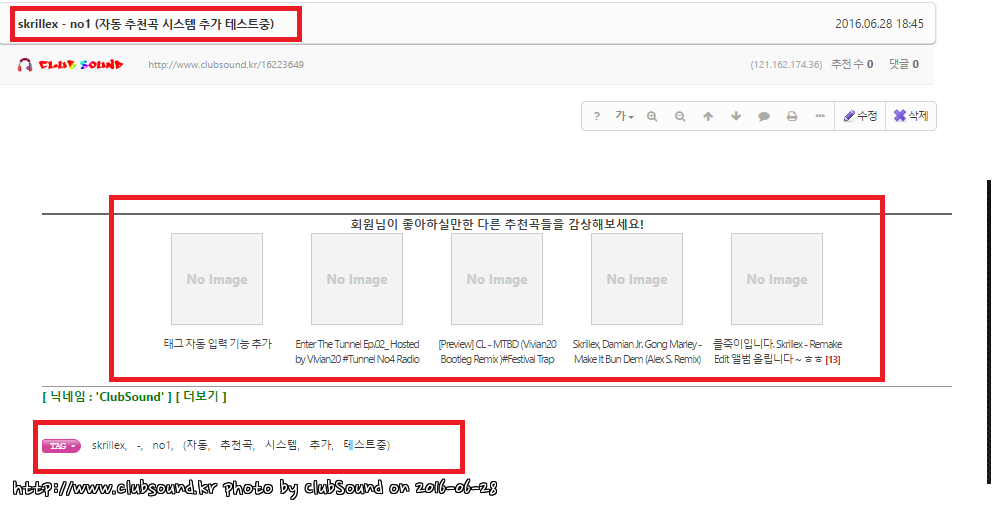Open the font size 가 dropdown
Viewport: 995px width, 505px height.
[x=624, y=116]
